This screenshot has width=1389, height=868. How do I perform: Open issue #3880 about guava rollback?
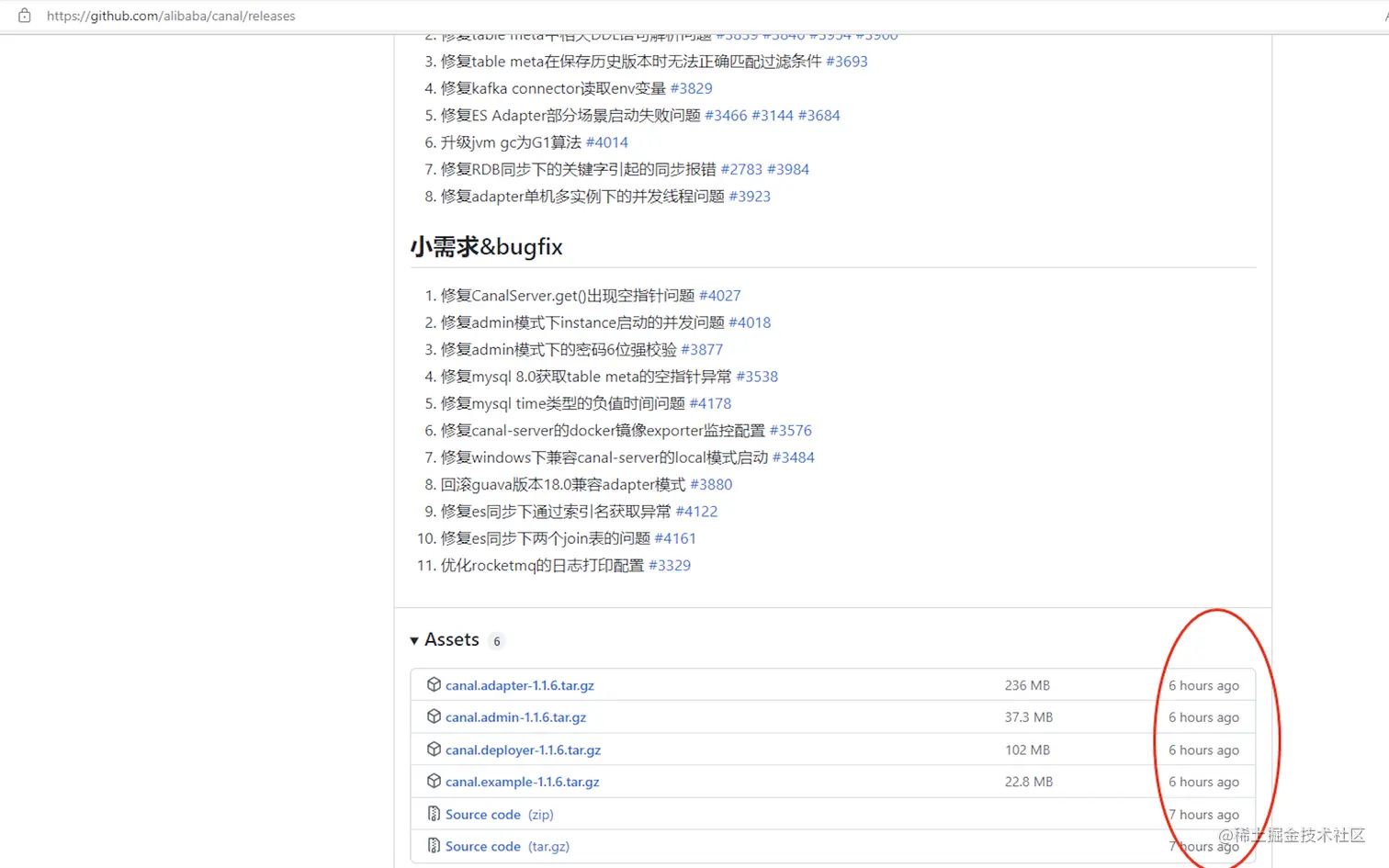tap(711, 484)
